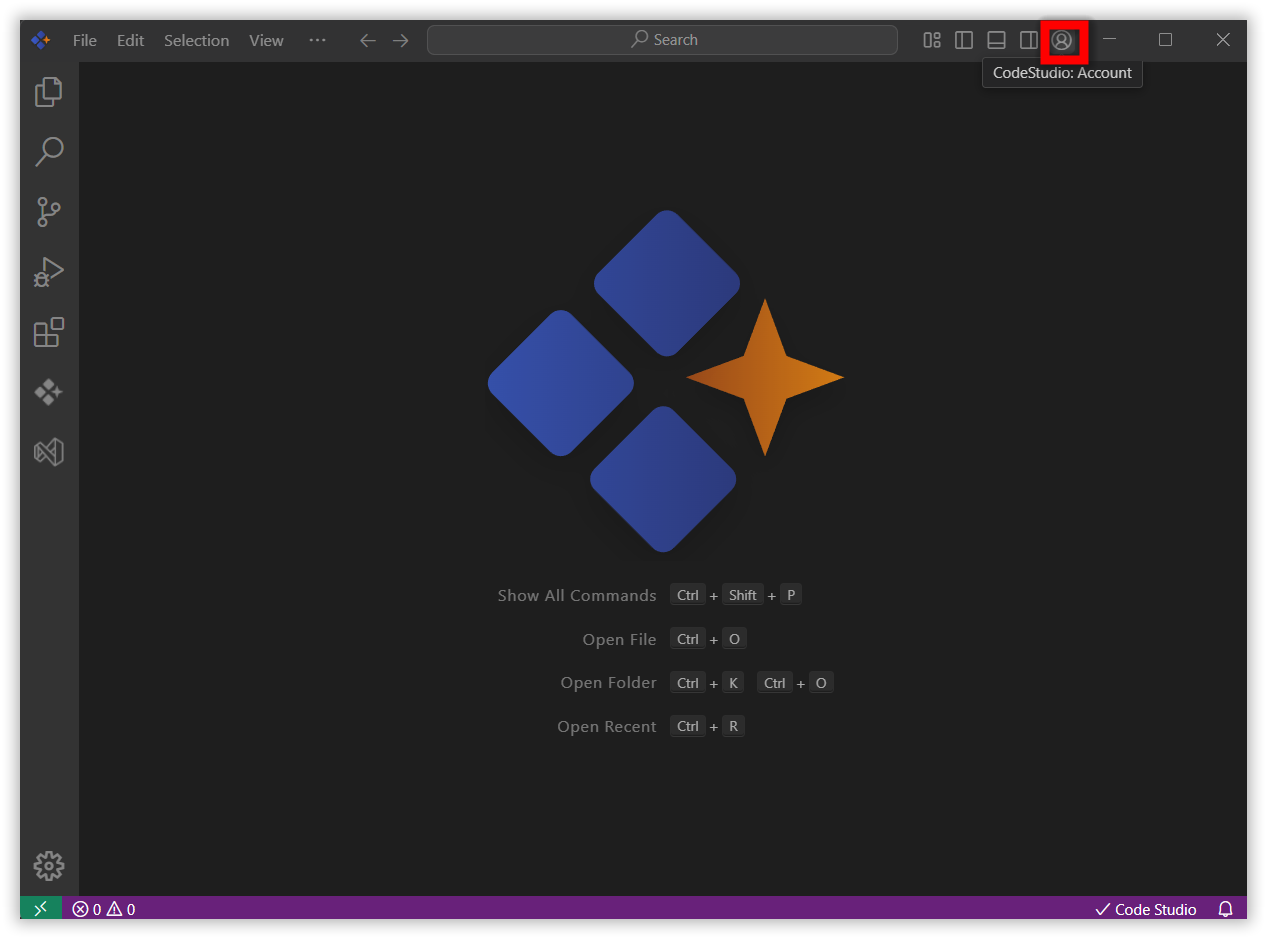
Task: Click the Code Studio status bar item
Action: pyautogui.click(x=1146, y=909)
